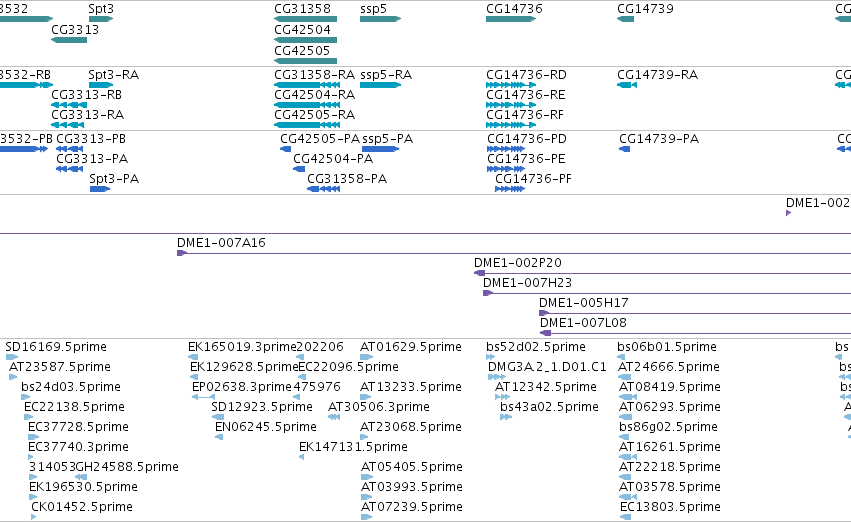Select the CG14736 gene feature
Image resolution: width=851 pixels, height=522 pixels.
click(511, 19)
